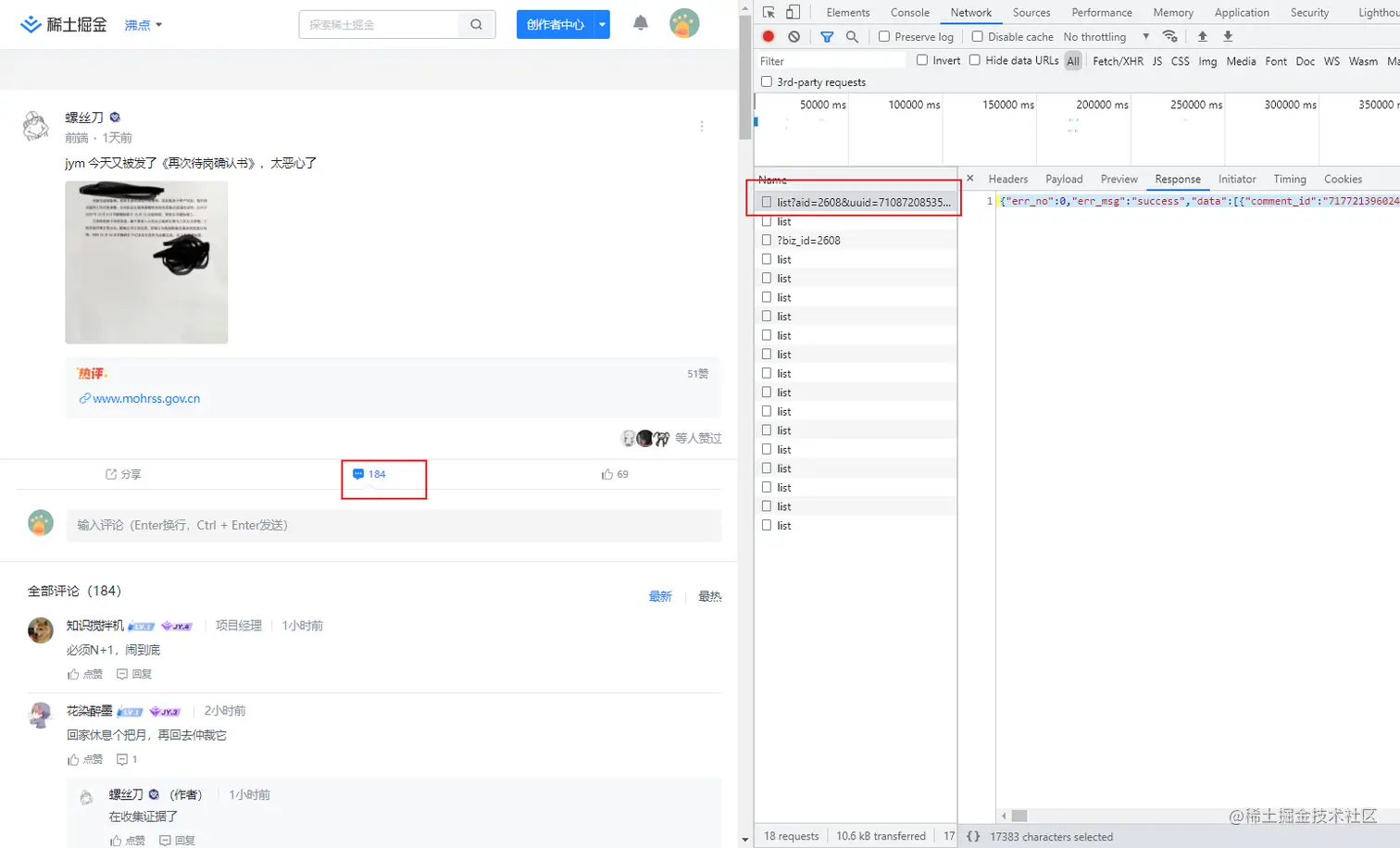Toggle the device toolbar icon in DevTools

pyautogui.click(x=794, y=12)
